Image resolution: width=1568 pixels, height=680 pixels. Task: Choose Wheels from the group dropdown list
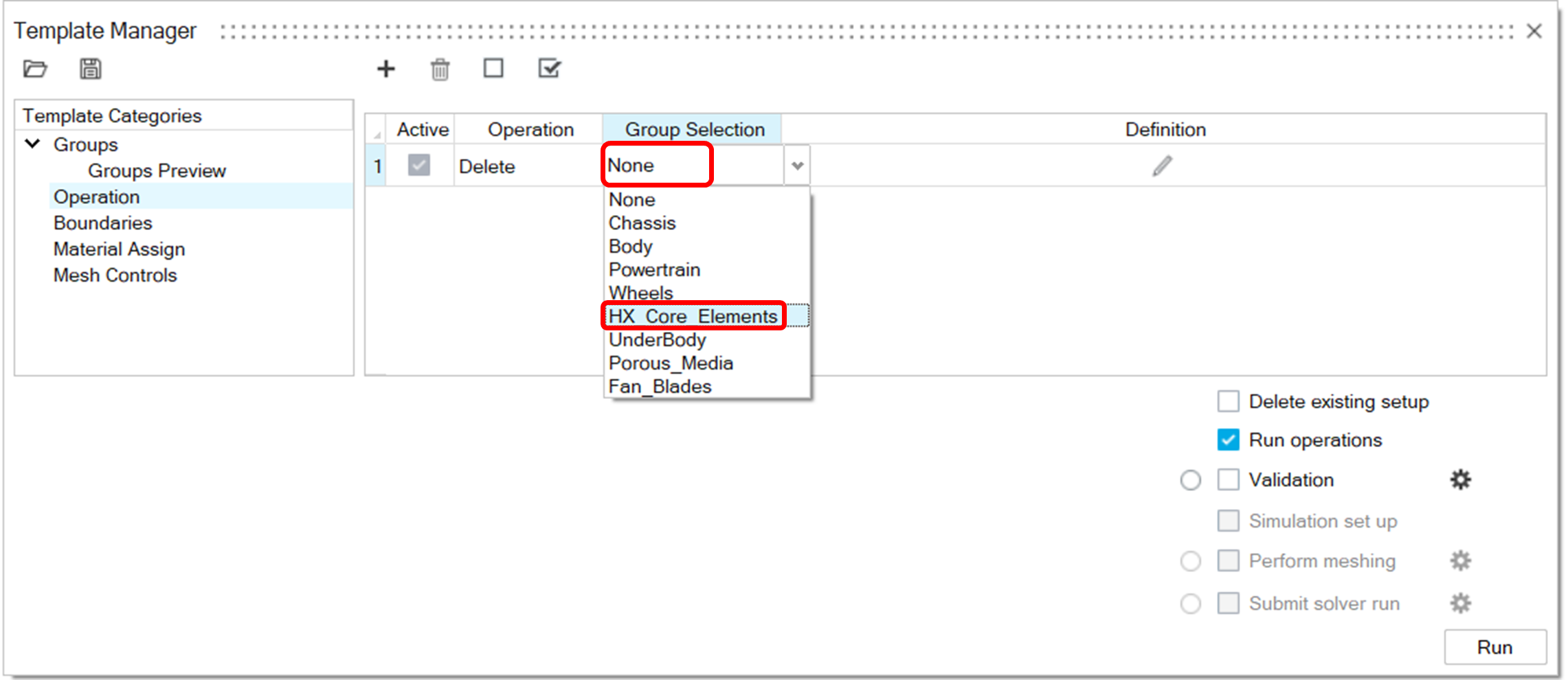706,293
